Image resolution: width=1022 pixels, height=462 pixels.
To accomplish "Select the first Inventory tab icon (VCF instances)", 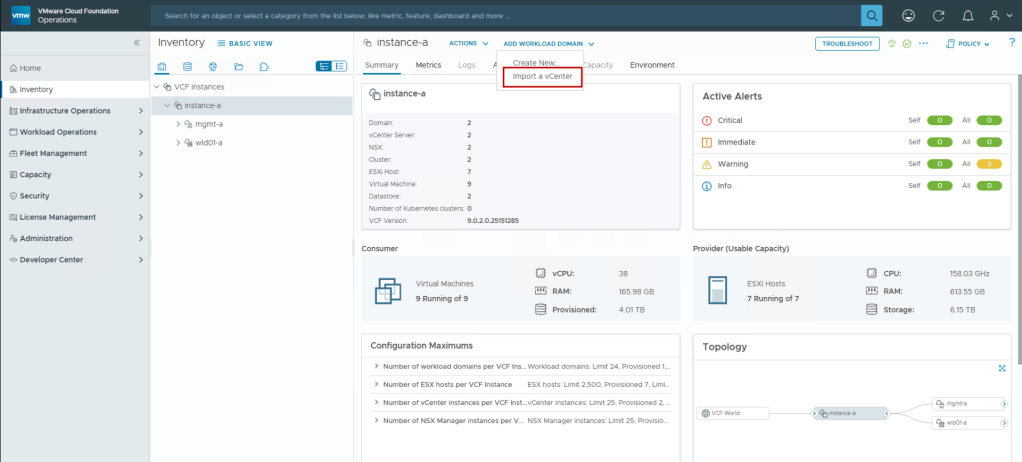I will coord(162,66).
